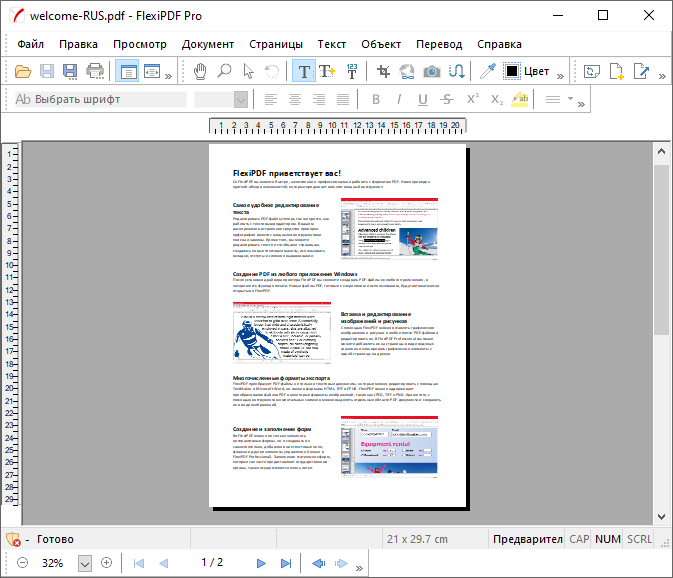Open the font size dropdown
This screenshot has height=578, width=673.
pyautogui.click(x=240, y=99)
